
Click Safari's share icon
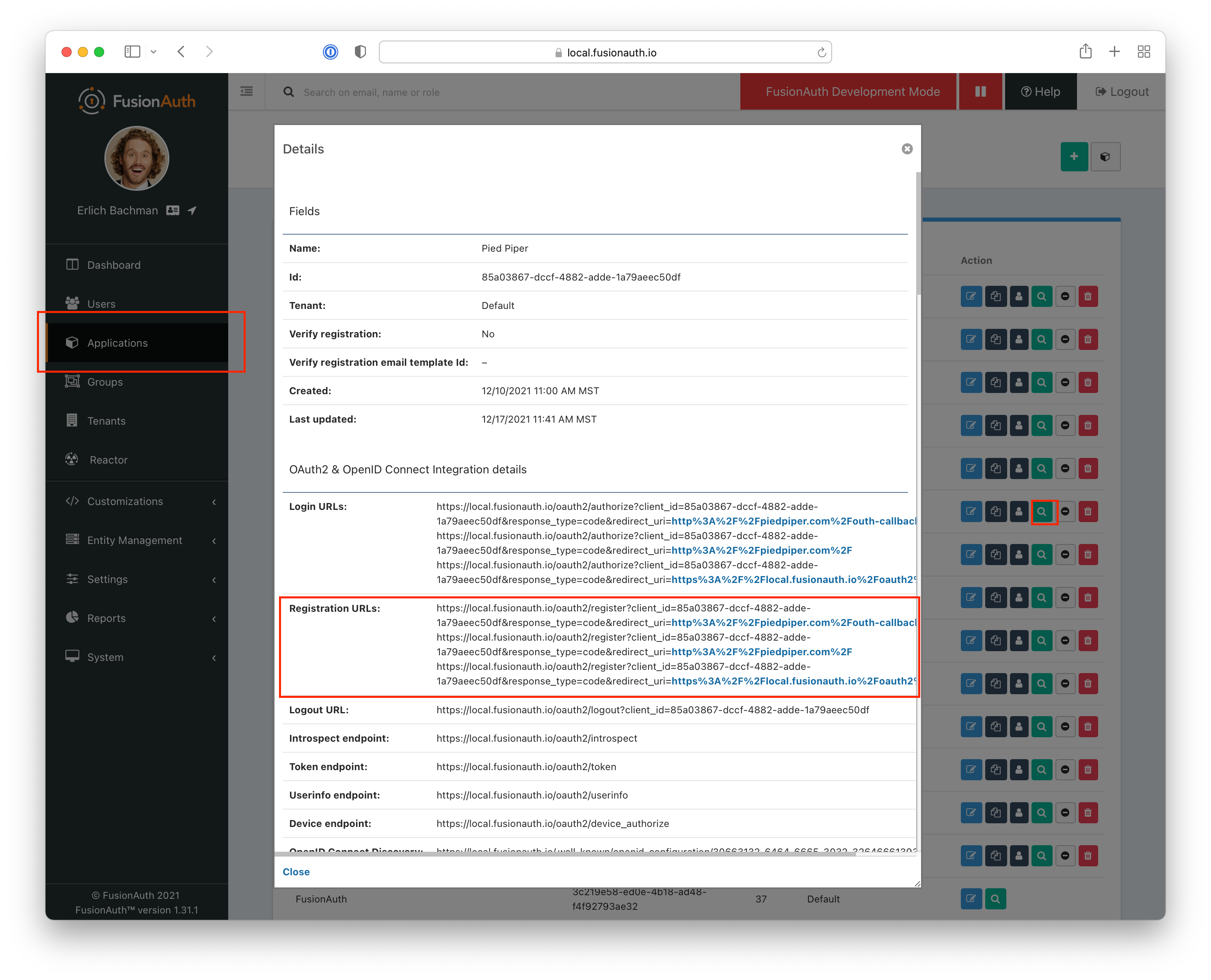coord(1085,52)
